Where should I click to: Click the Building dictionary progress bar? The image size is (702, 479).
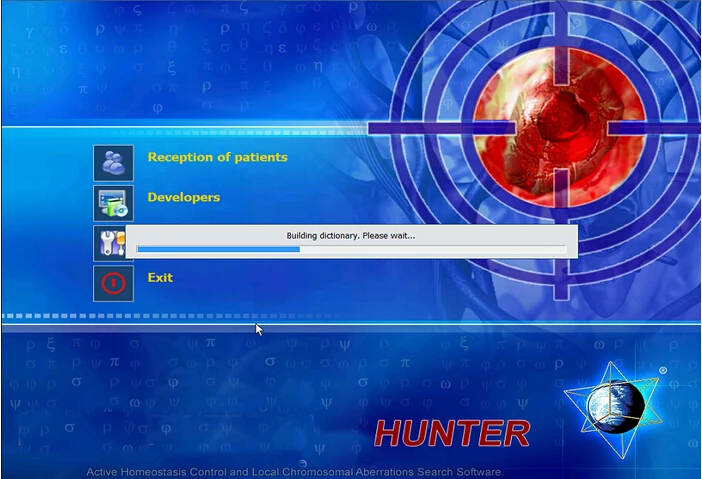351,249
